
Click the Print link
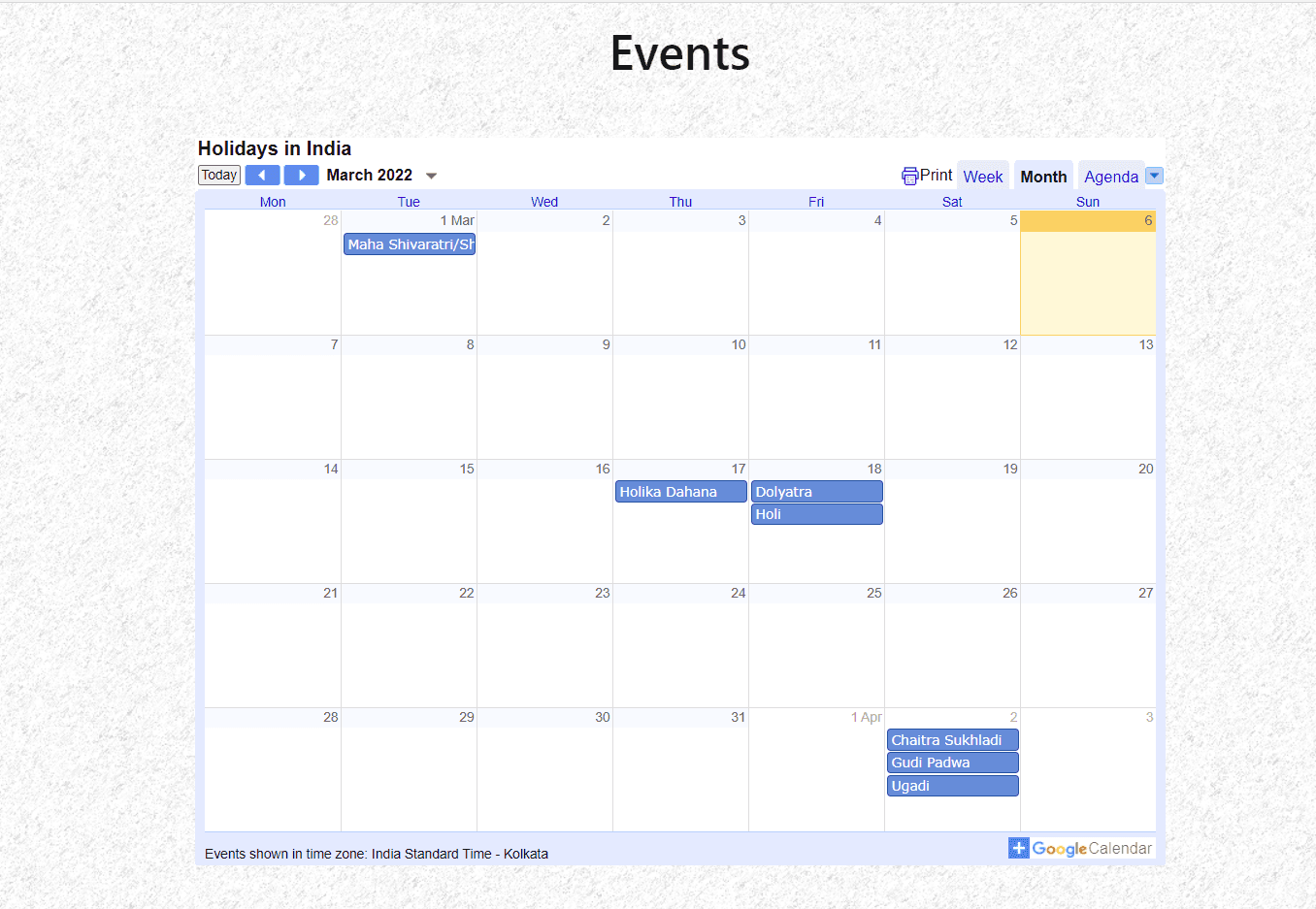937,175
